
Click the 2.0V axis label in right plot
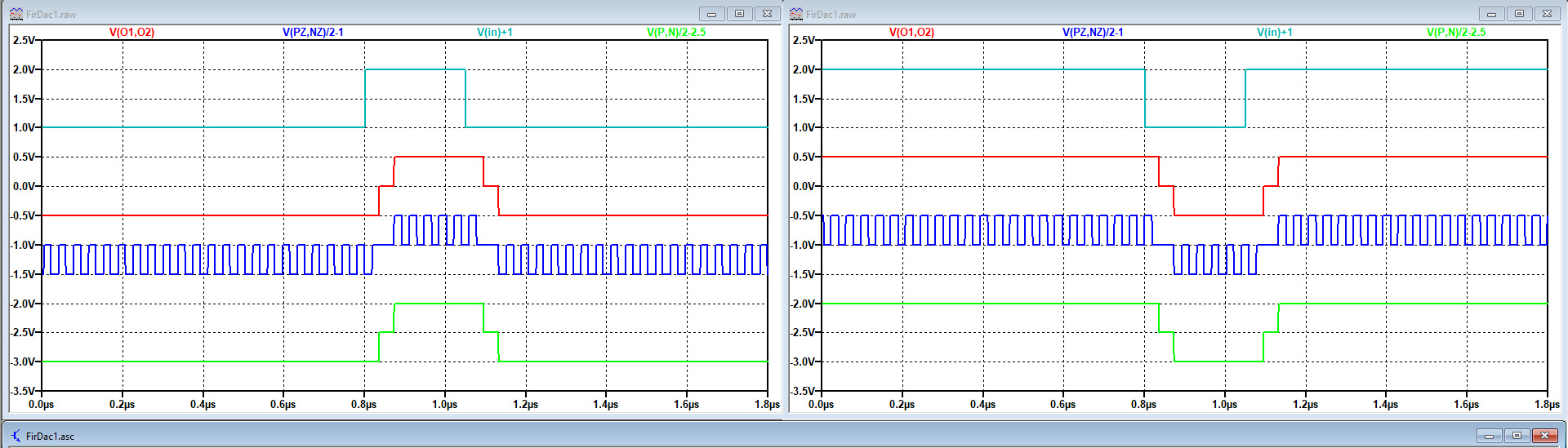pyautogui.click(x=803, y=69)
